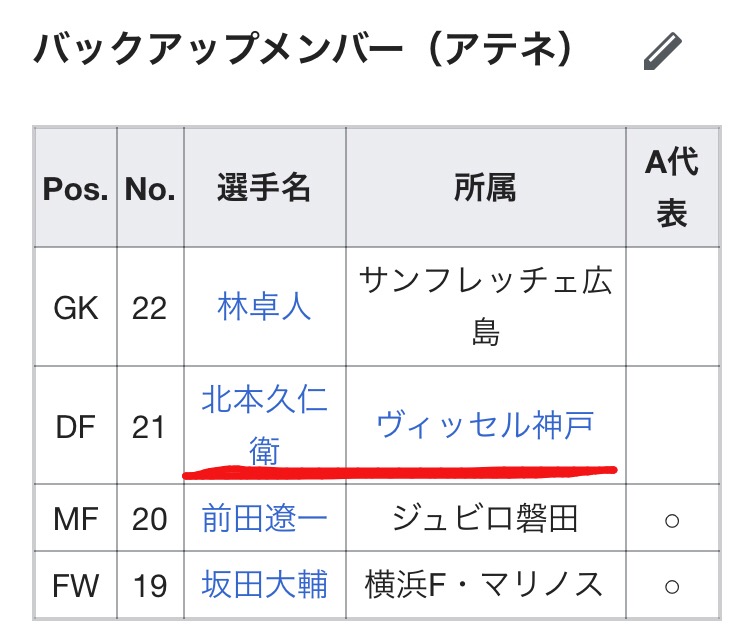Image resolution: width=750 pixels, height=628 pixels.
Task: Tap the pencil edit icon
Action: coord(662,48)
